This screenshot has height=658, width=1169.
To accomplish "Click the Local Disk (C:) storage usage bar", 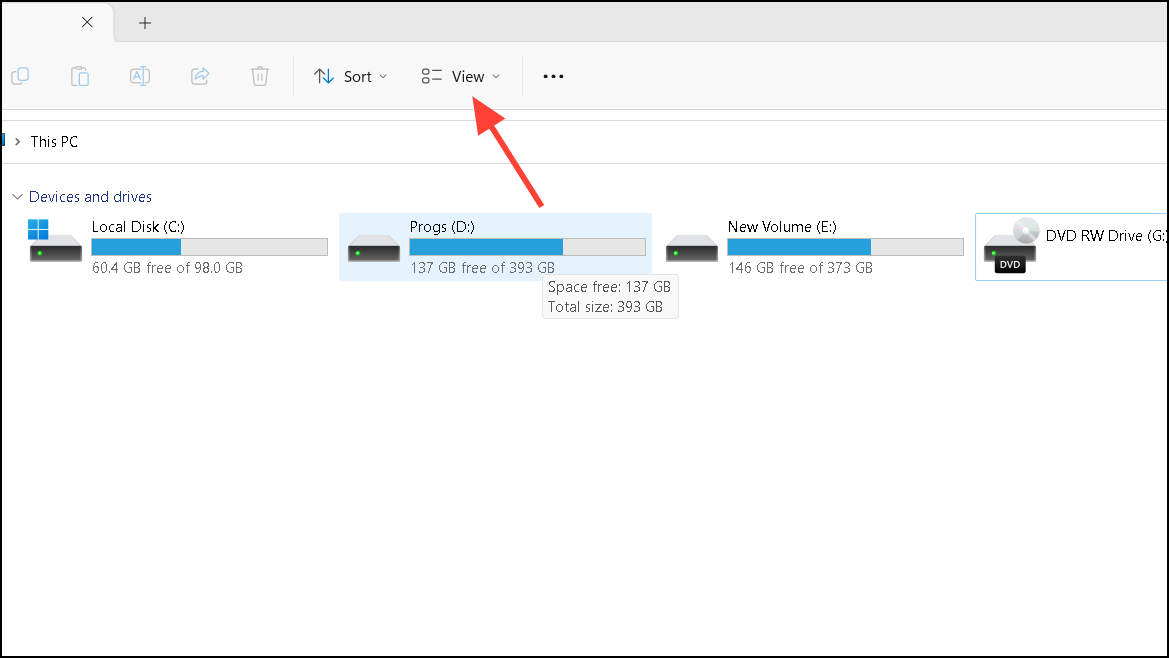I will pyautogui.click(x=209, y=247).
